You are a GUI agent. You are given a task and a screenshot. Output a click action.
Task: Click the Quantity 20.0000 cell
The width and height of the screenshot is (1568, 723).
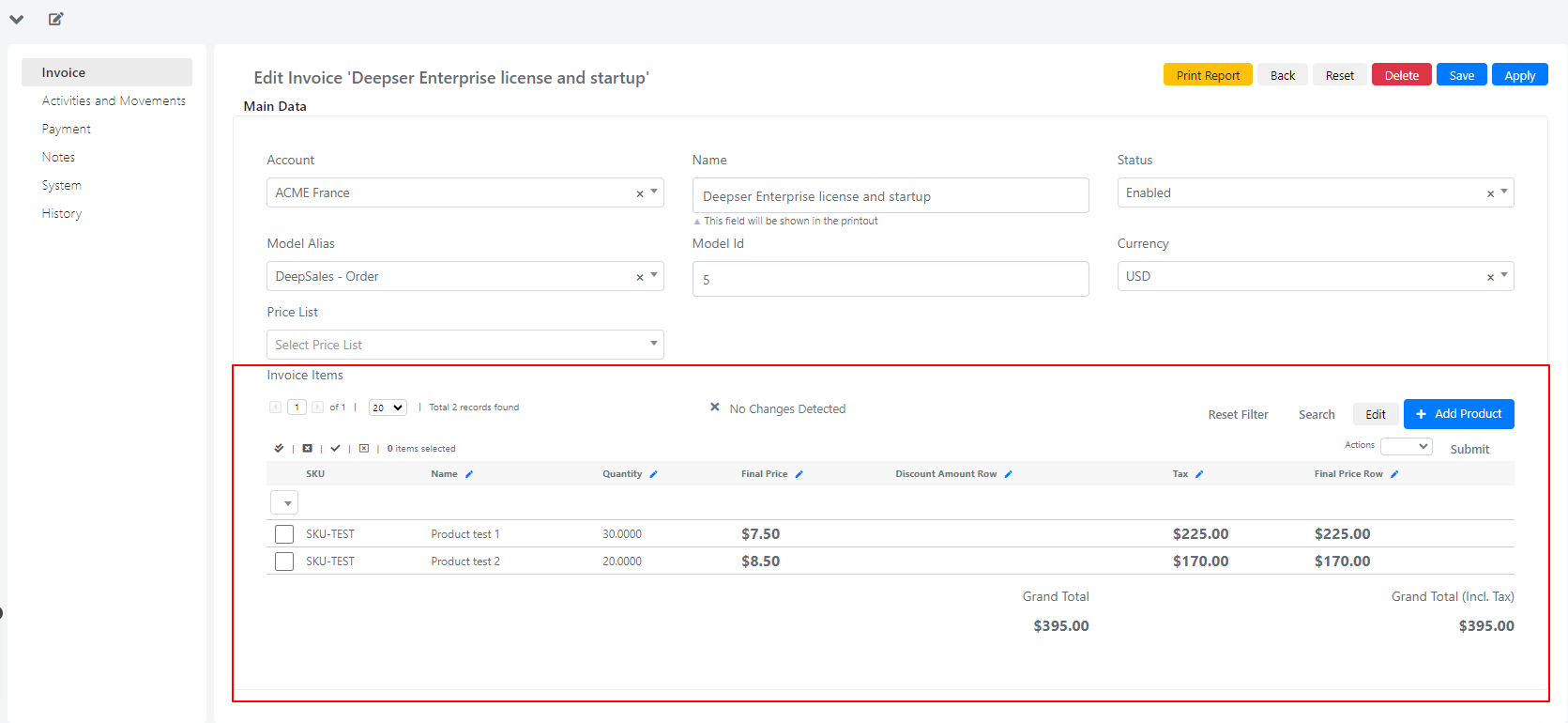(x=622, y=561)
